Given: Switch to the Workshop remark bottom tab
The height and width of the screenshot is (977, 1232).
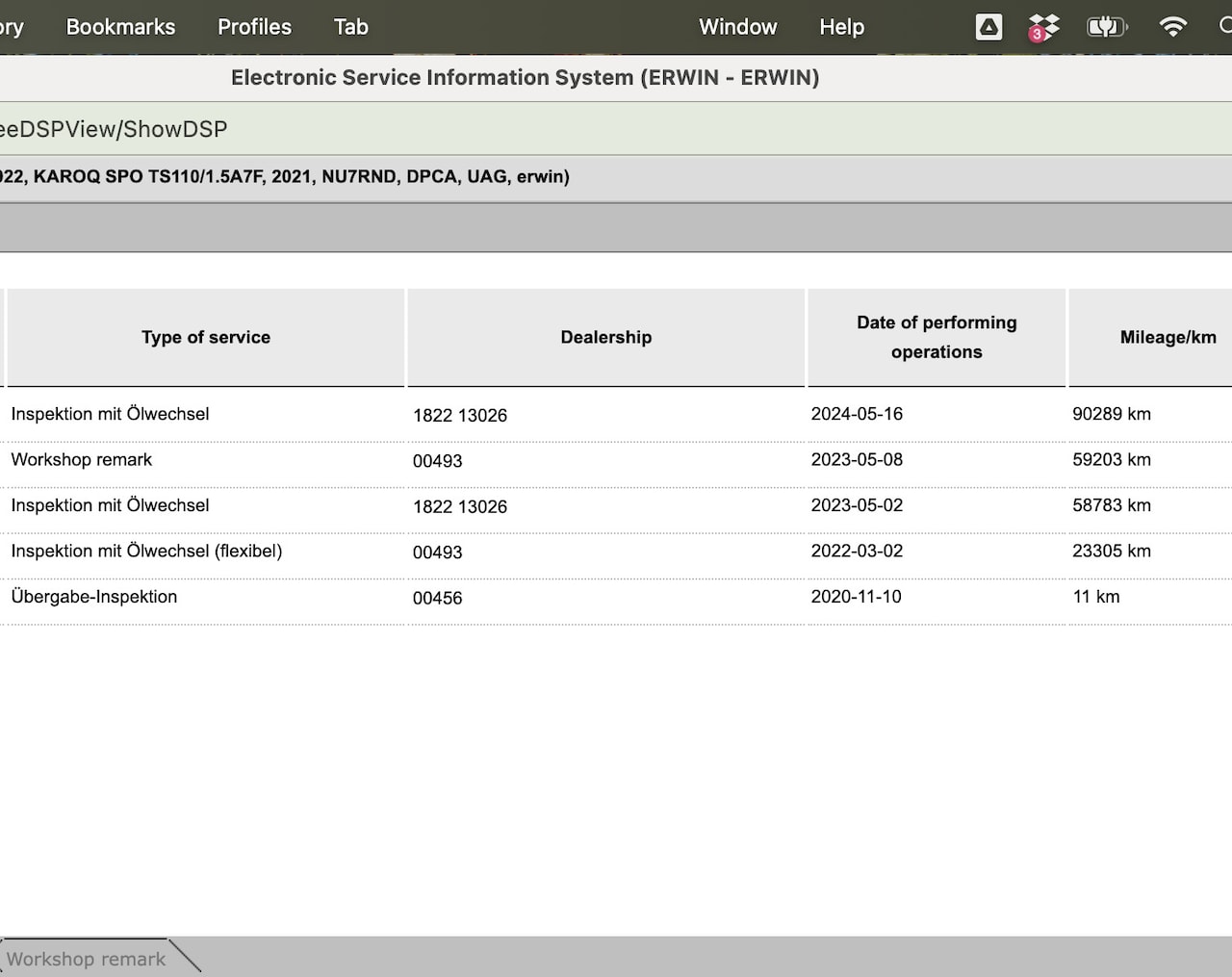Looking at the screenshot, I should (x=86, y=959).
